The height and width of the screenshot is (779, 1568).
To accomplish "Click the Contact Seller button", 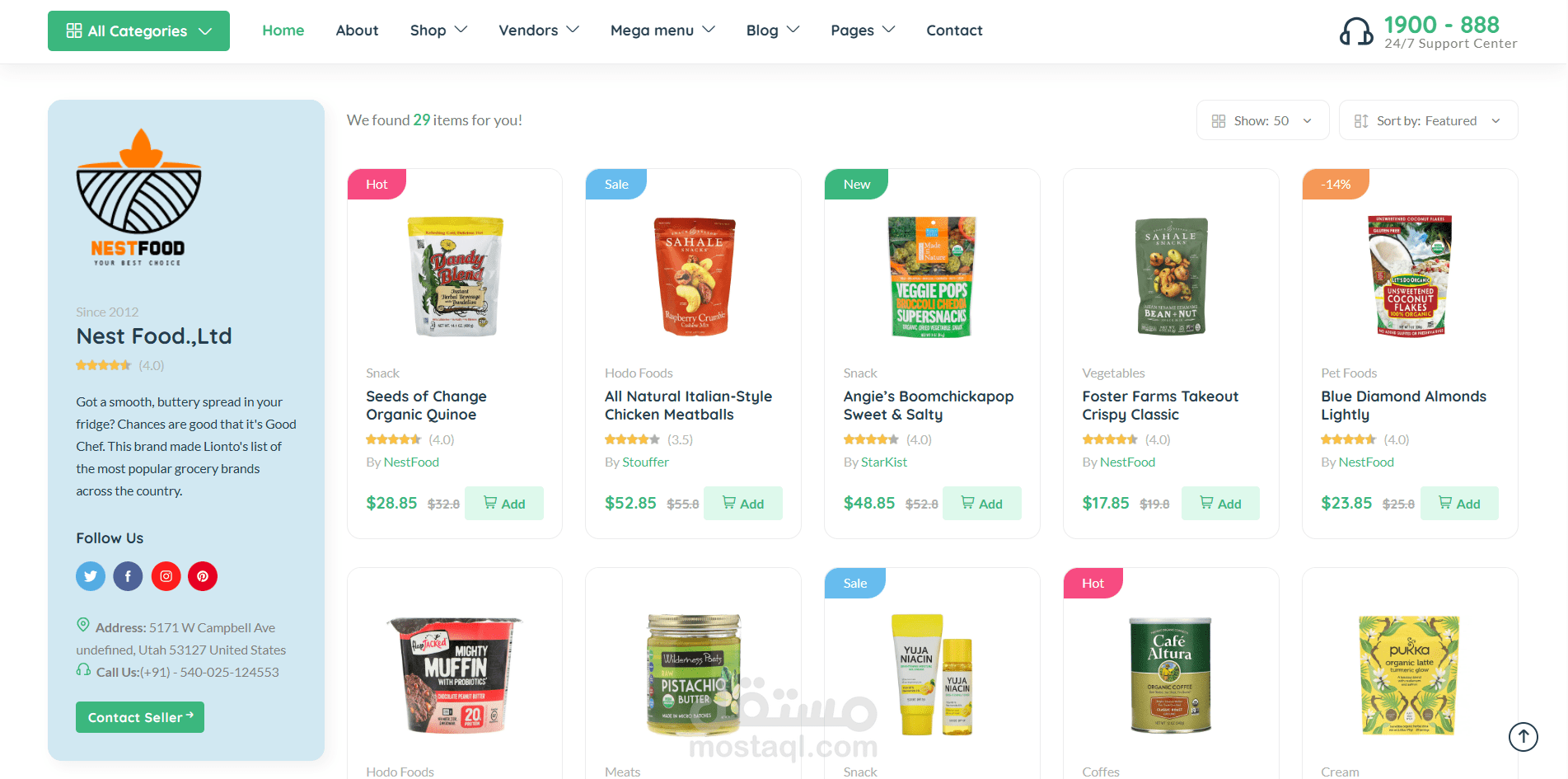I will pyautogui.click(x=140, y=717).
